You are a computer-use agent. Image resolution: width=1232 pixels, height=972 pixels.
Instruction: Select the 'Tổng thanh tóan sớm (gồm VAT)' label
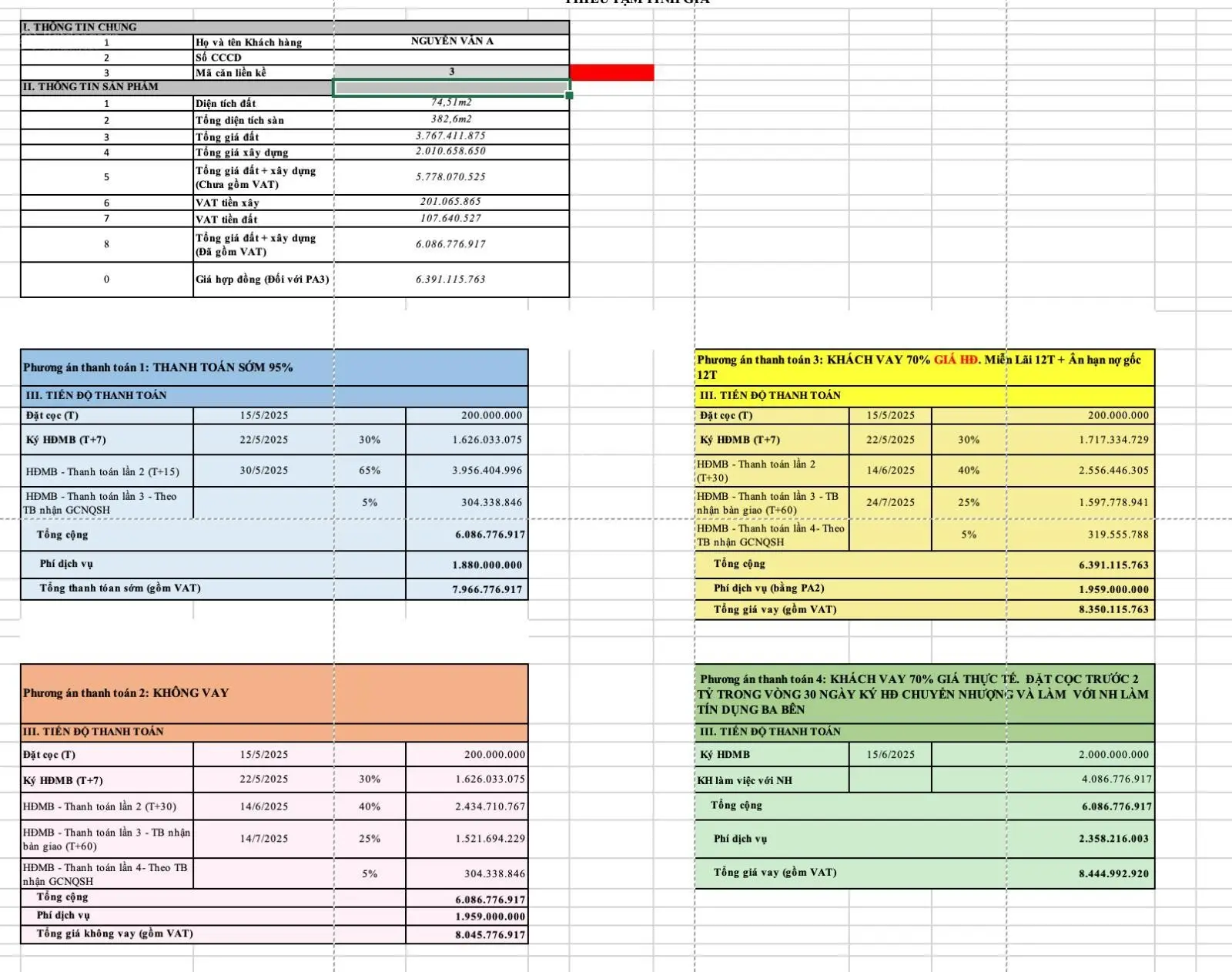(213, 588)
